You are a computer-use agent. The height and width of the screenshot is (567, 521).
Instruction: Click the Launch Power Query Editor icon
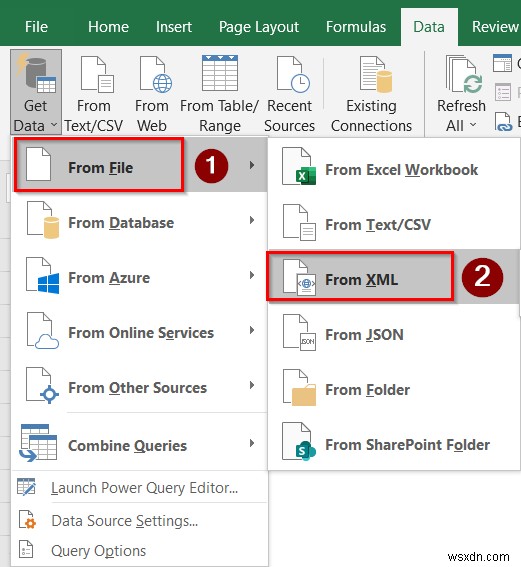[x=27, y=487]
